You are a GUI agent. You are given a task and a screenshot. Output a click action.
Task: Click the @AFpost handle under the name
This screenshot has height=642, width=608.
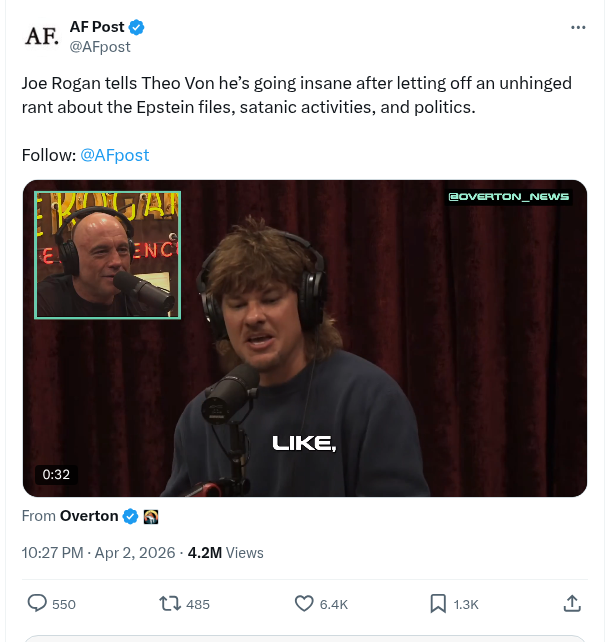click(x=99, y=46)
